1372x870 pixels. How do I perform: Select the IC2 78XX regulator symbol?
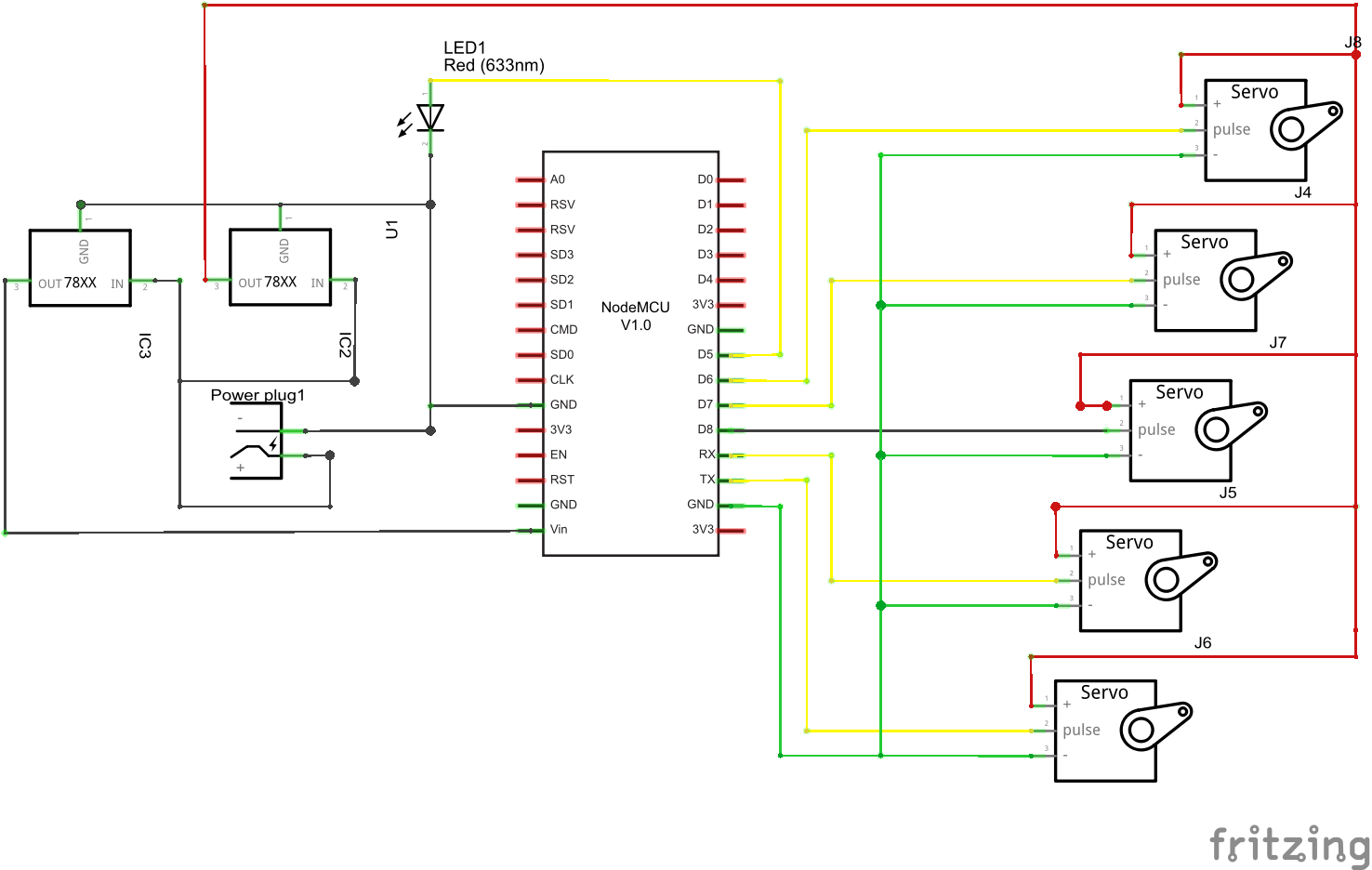[281, 267]
